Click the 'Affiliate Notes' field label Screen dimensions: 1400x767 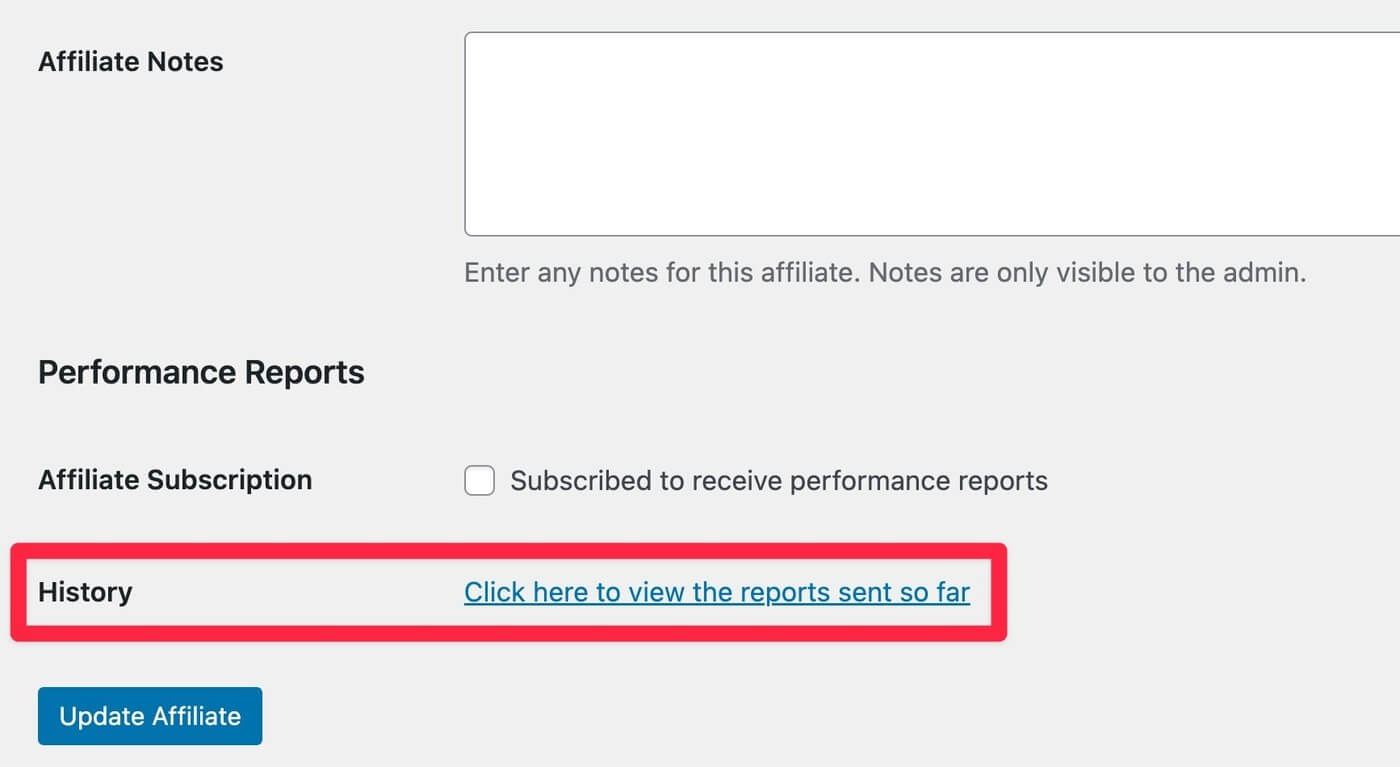pos(131,62)
